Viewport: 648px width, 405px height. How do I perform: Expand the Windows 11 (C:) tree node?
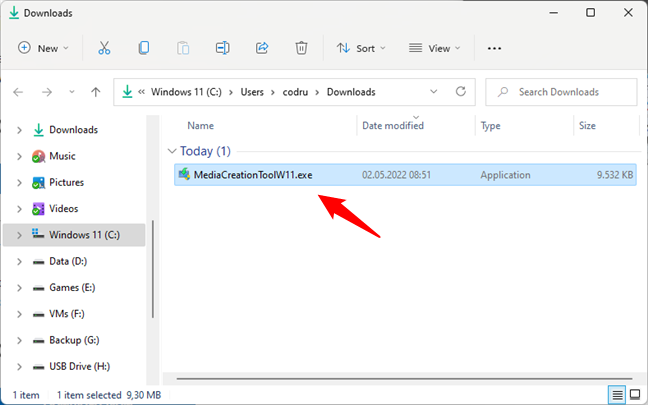19,235
